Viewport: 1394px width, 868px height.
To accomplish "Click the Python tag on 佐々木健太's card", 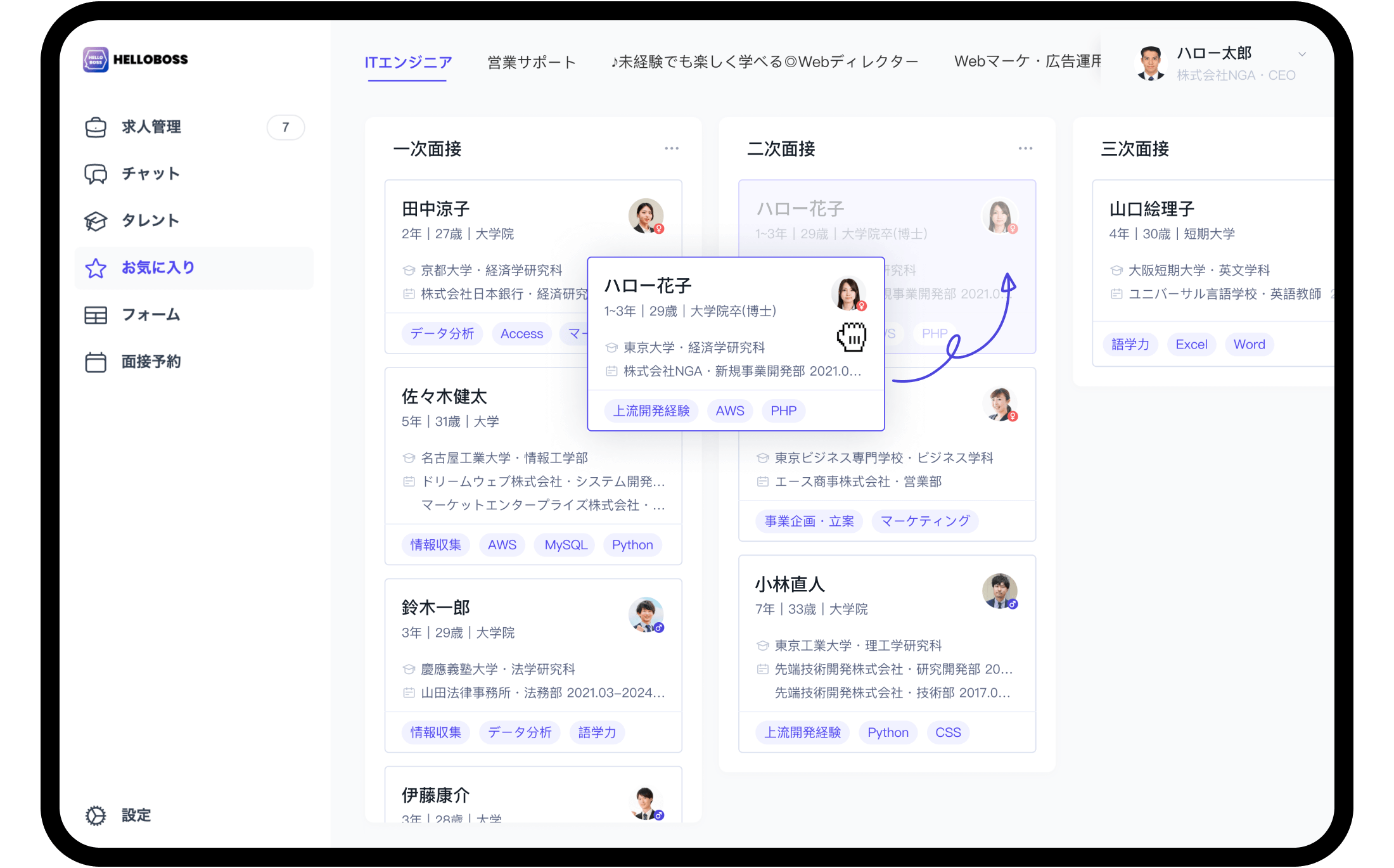I will click(632, 545).
